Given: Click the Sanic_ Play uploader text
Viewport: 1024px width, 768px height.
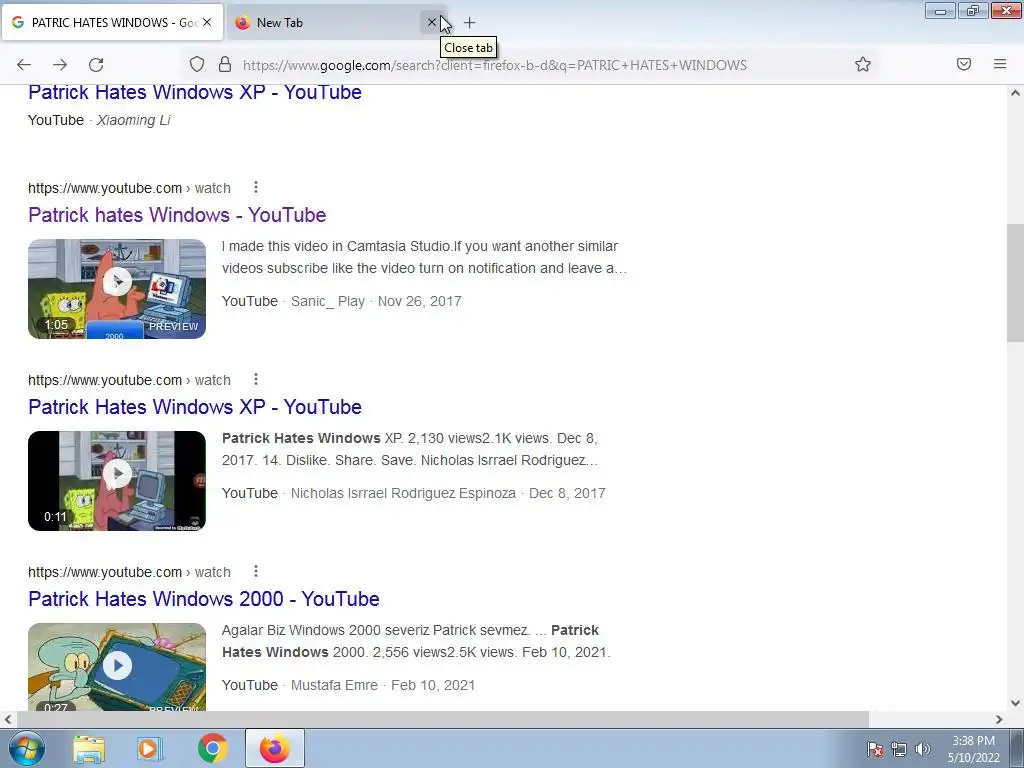Looking at the screenshot, I should tap(328, 301).
